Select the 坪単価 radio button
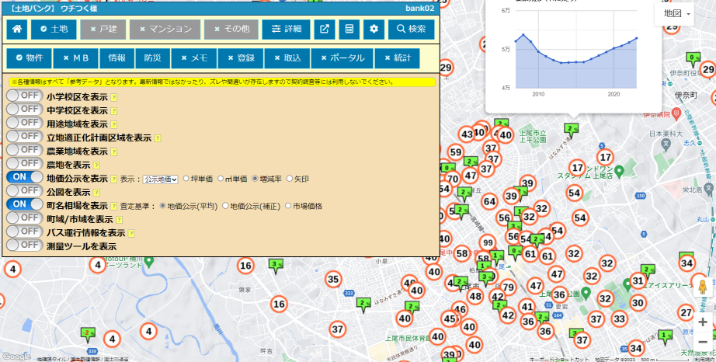The image size is (716, 362). (x=186, y=178)
